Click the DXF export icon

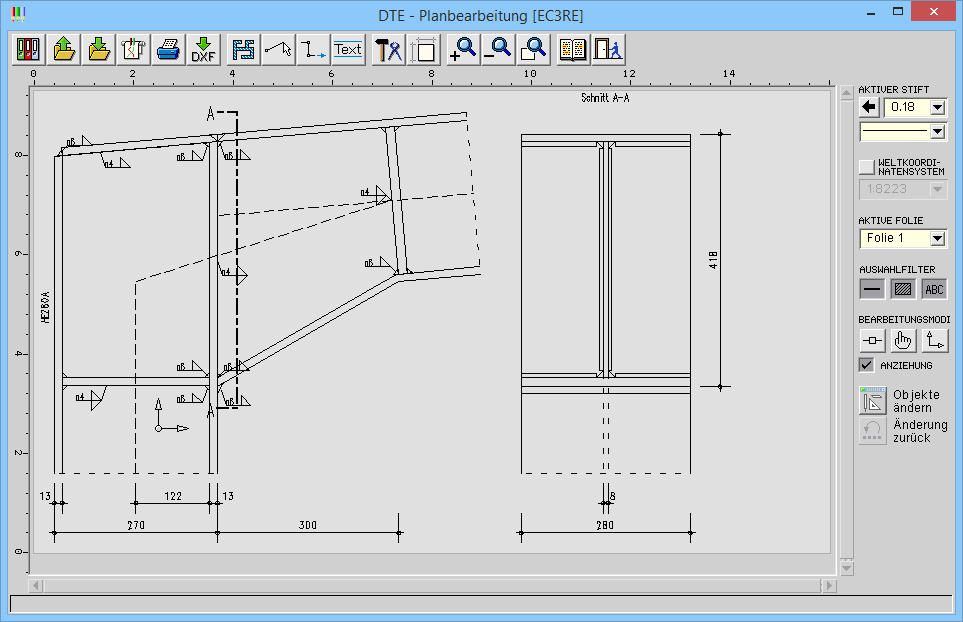click(x=204, y=50)
